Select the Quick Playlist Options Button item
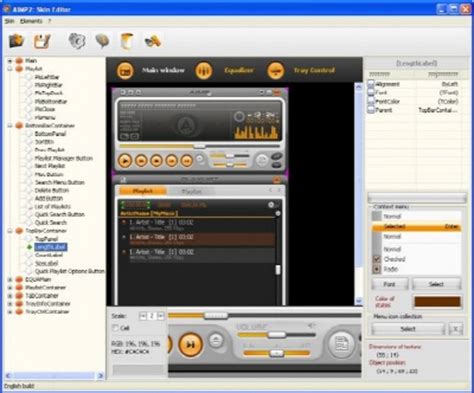The width and height of the screenshot is (474, 393). pyautogui.click(x=69, y=271)
